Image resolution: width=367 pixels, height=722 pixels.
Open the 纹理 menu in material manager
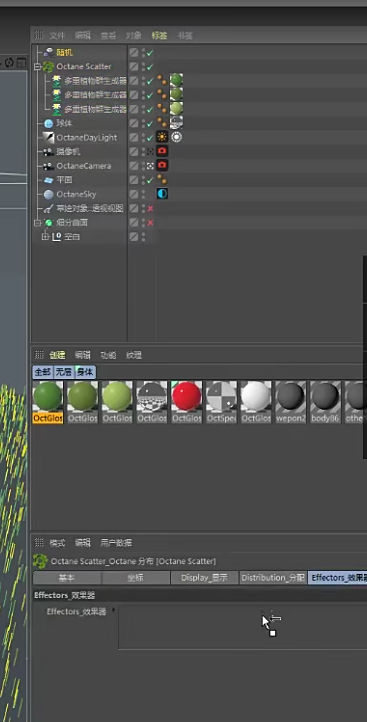point(134,355)
